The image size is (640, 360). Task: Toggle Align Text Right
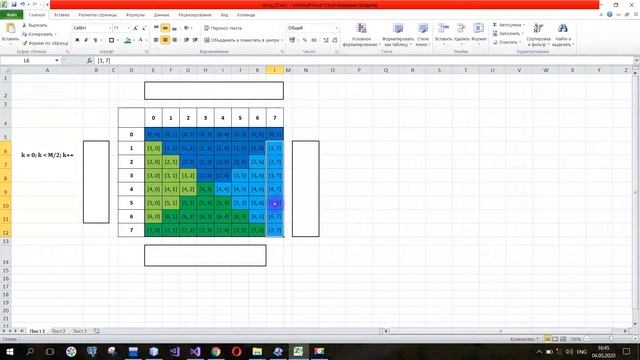174,40
